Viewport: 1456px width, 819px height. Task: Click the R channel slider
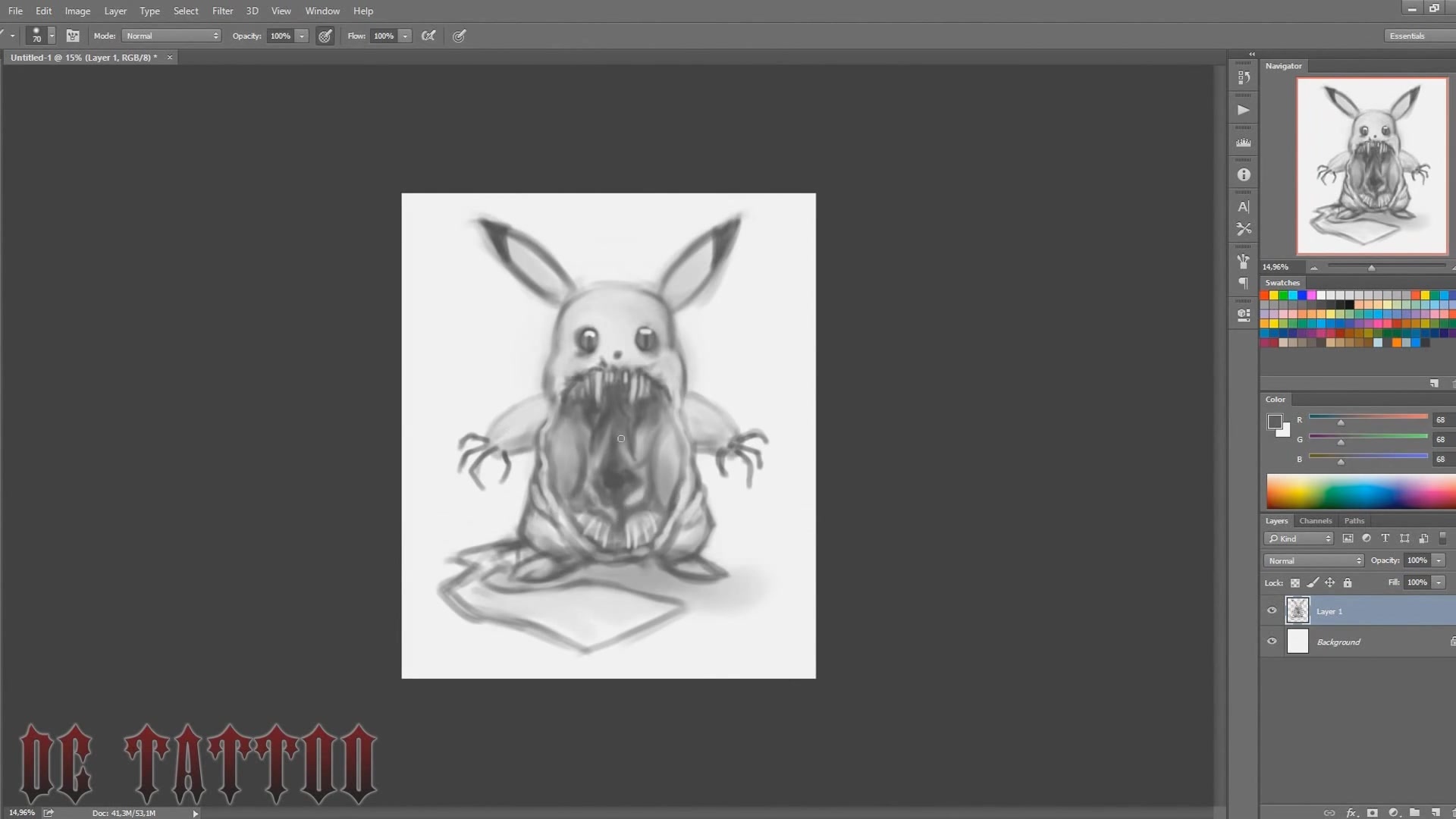click(x=1368, y=419)
